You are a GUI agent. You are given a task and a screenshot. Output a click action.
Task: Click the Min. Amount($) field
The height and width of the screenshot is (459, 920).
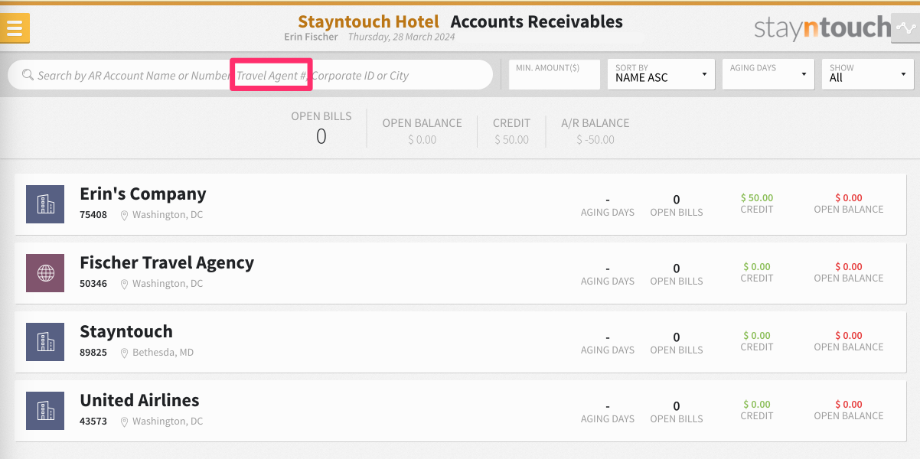pos(554,75)
